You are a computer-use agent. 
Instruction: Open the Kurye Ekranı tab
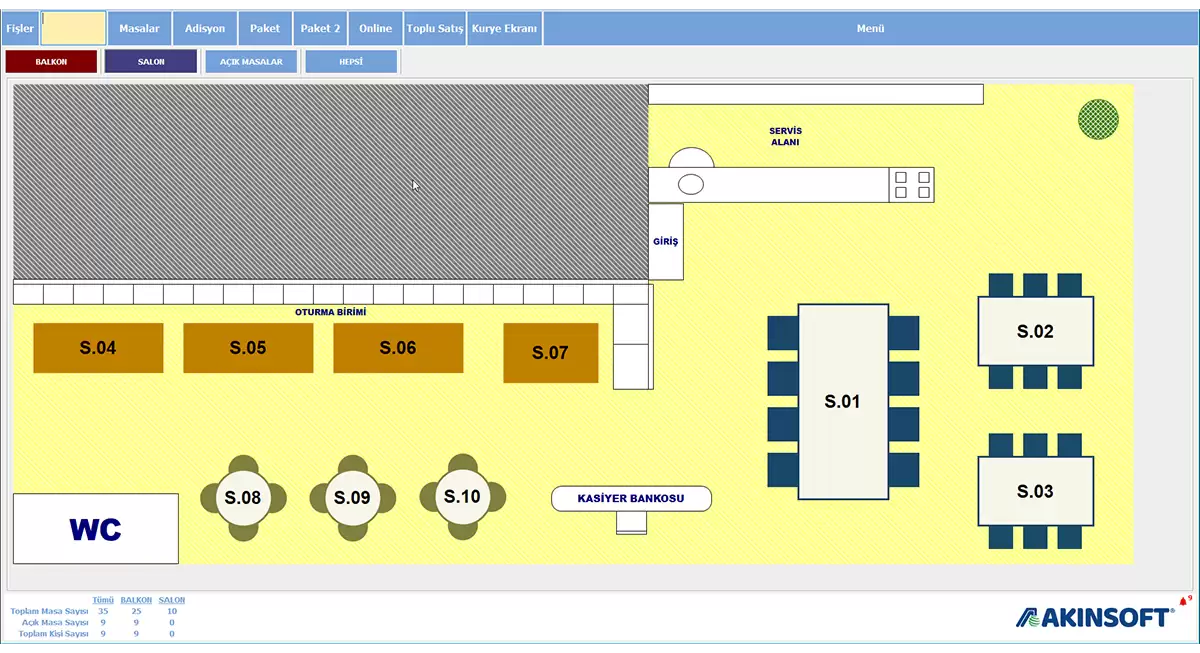pyautogui.click(x=505, y=29)
